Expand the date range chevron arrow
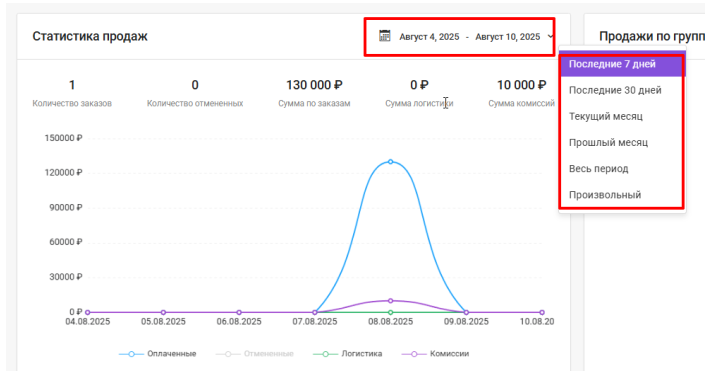Viewport: 715px width, 392px height. coord(550,36)
